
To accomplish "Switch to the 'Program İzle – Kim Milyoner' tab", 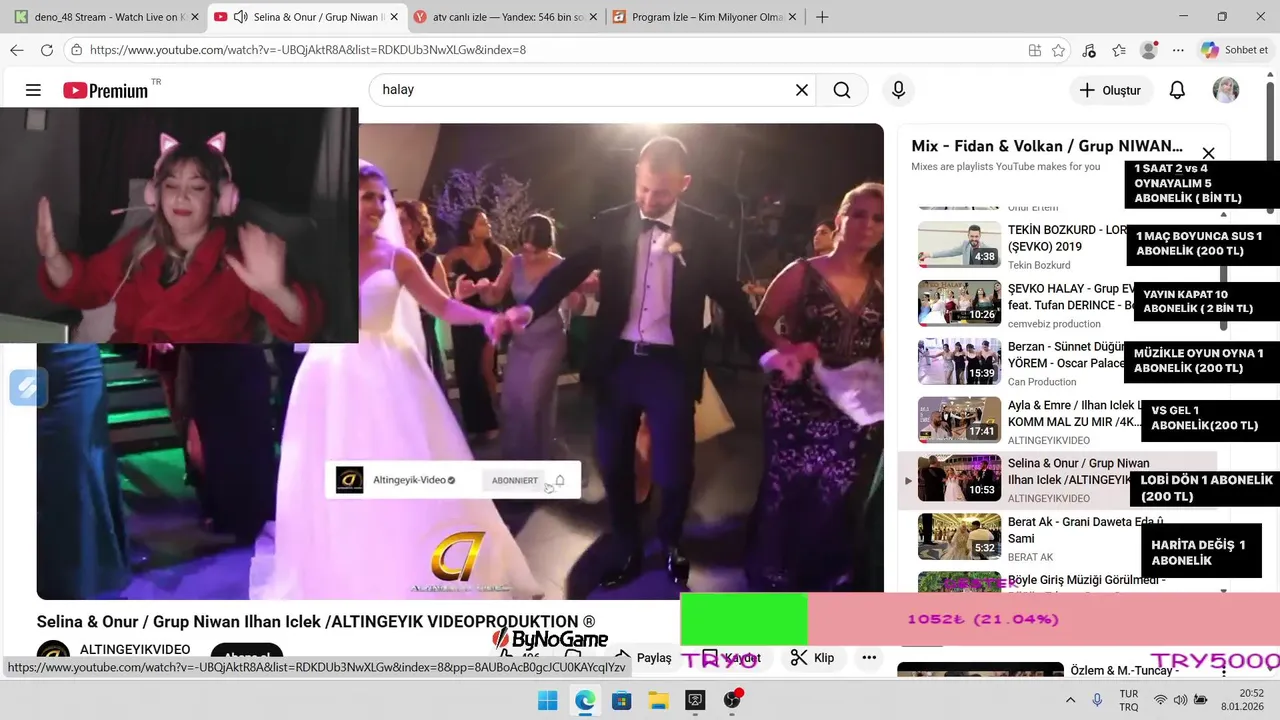I will coord(704,17).
